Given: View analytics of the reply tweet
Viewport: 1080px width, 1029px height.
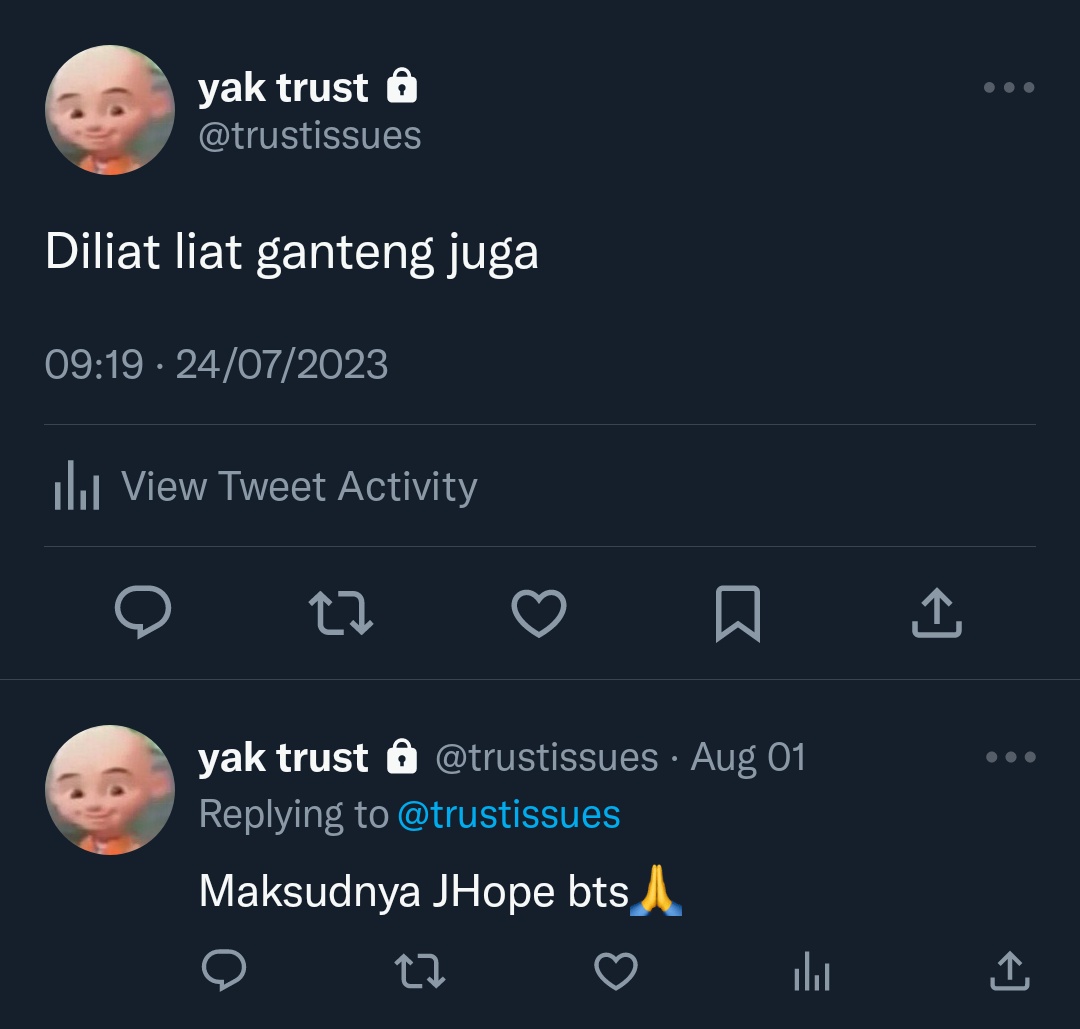Looking at the screenshot, I should point(812,971).
